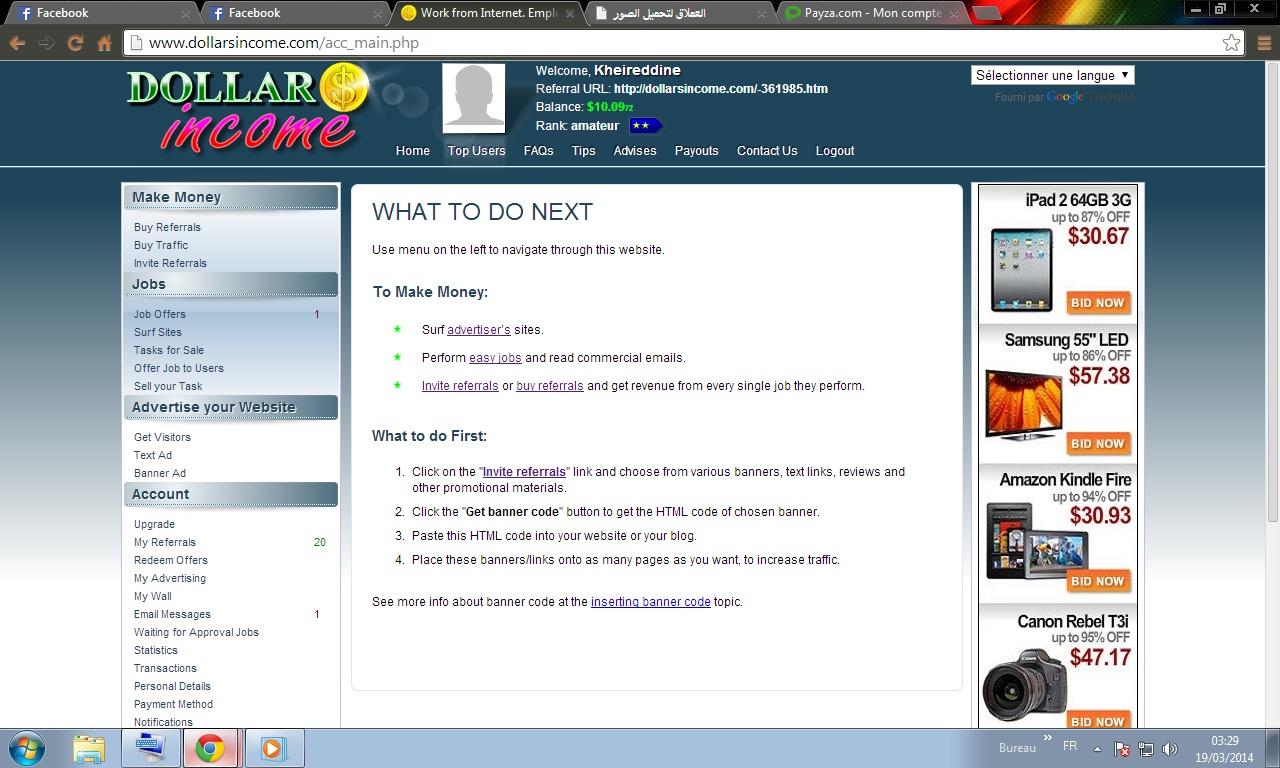The height and width of the screenshot is (768, 1280).
Task: Click the Chrome taskbar icon
Action: tap(210, 748)
